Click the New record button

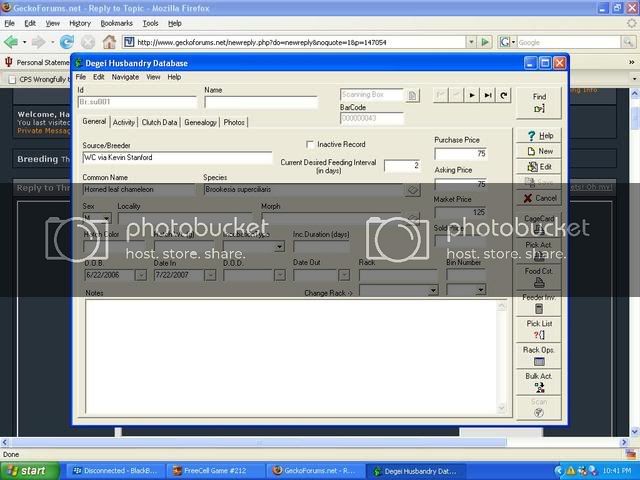click(x=539, y=151)
